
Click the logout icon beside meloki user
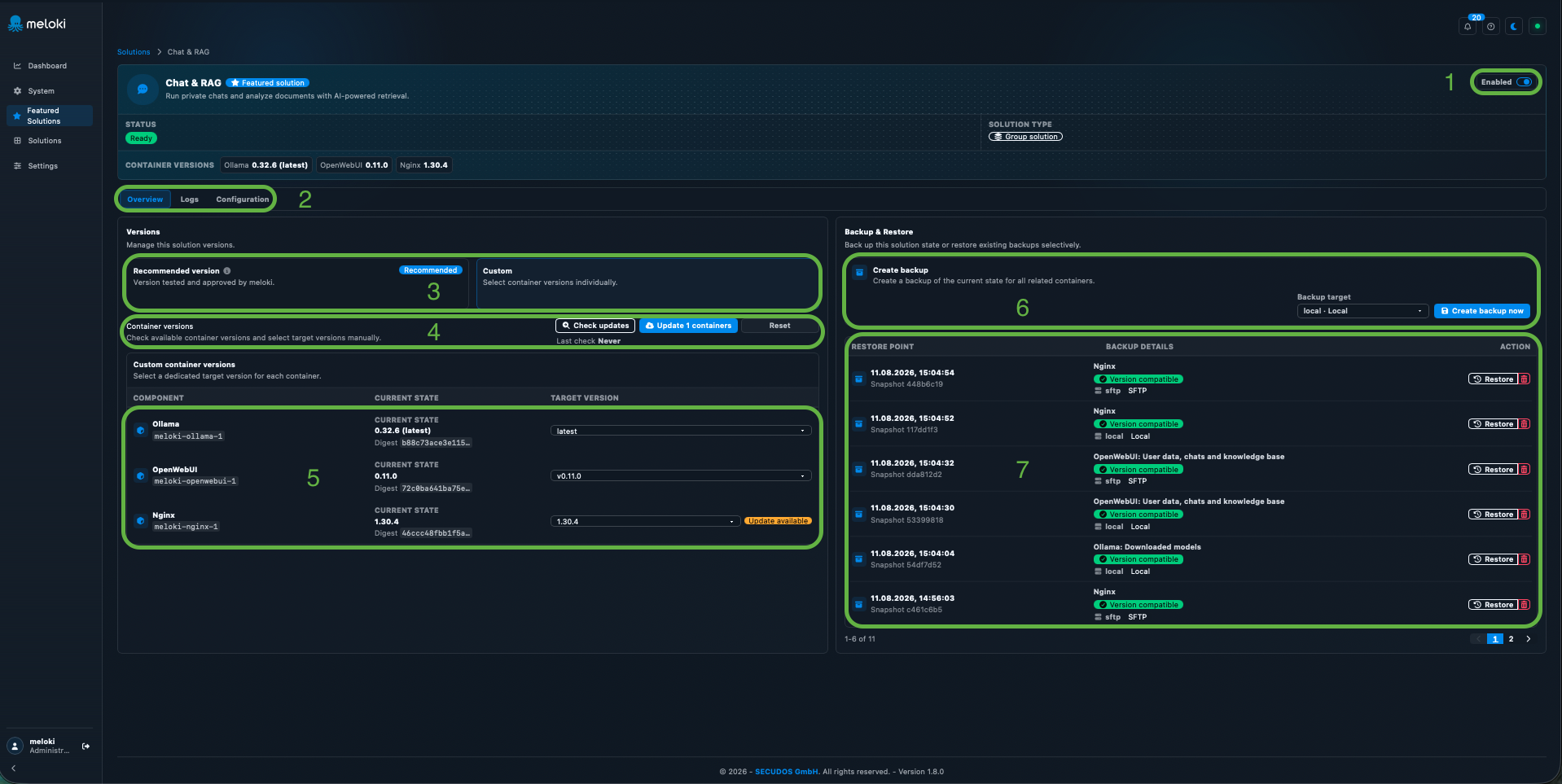click(x=86, y=746)
